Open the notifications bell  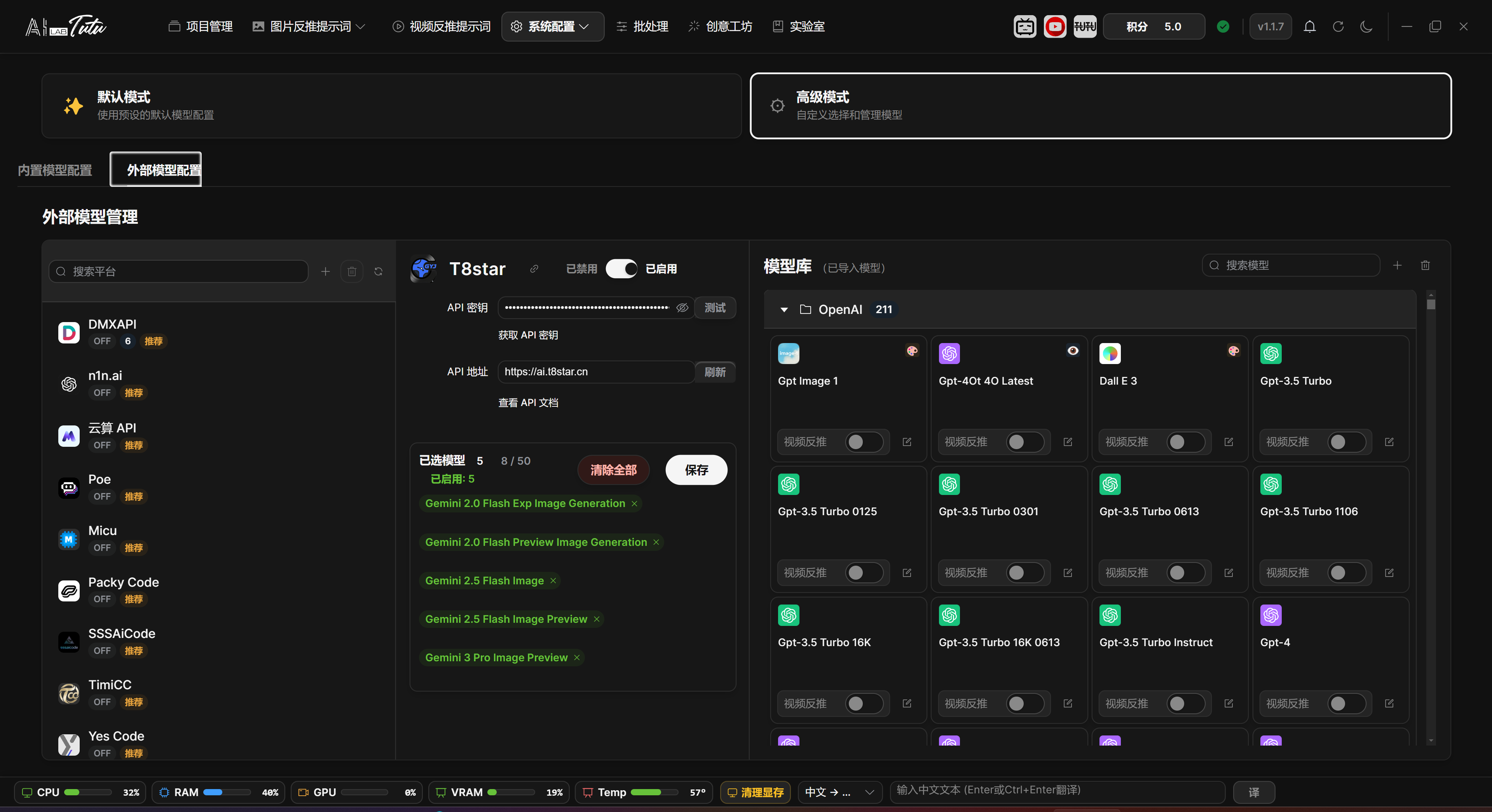coord(1310,27)
